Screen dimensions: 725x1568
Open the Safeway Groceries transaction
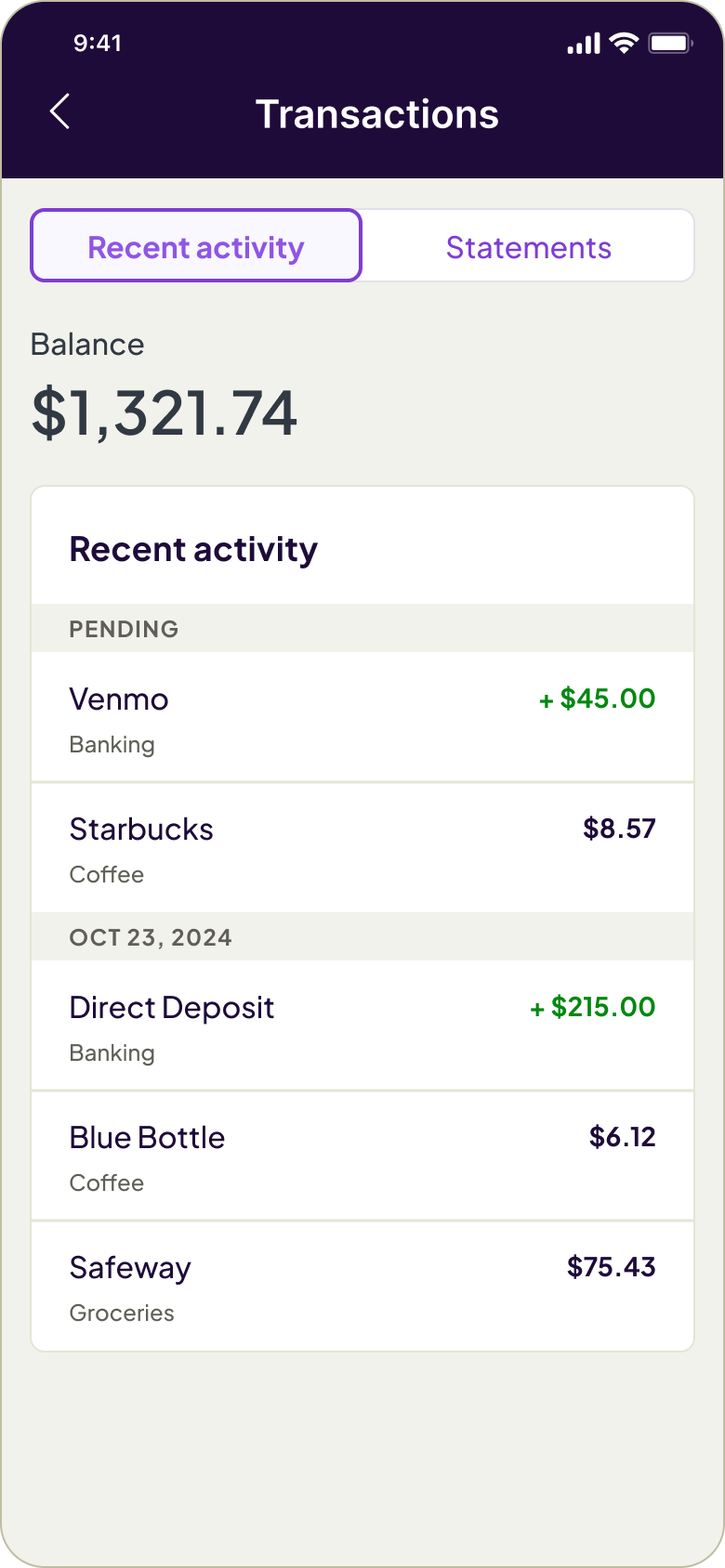pyautogui.click(x=362, y=1287)
